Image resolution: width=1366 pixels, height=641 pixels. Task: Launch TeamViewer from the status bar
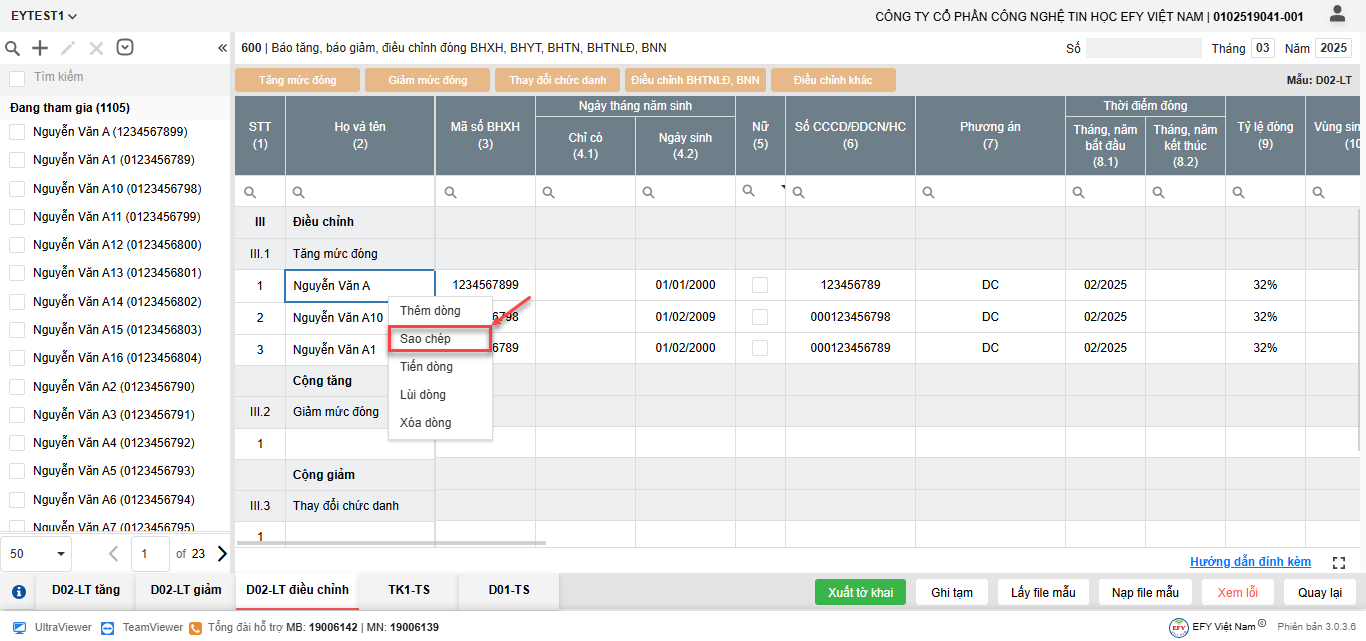coord(109,627)
